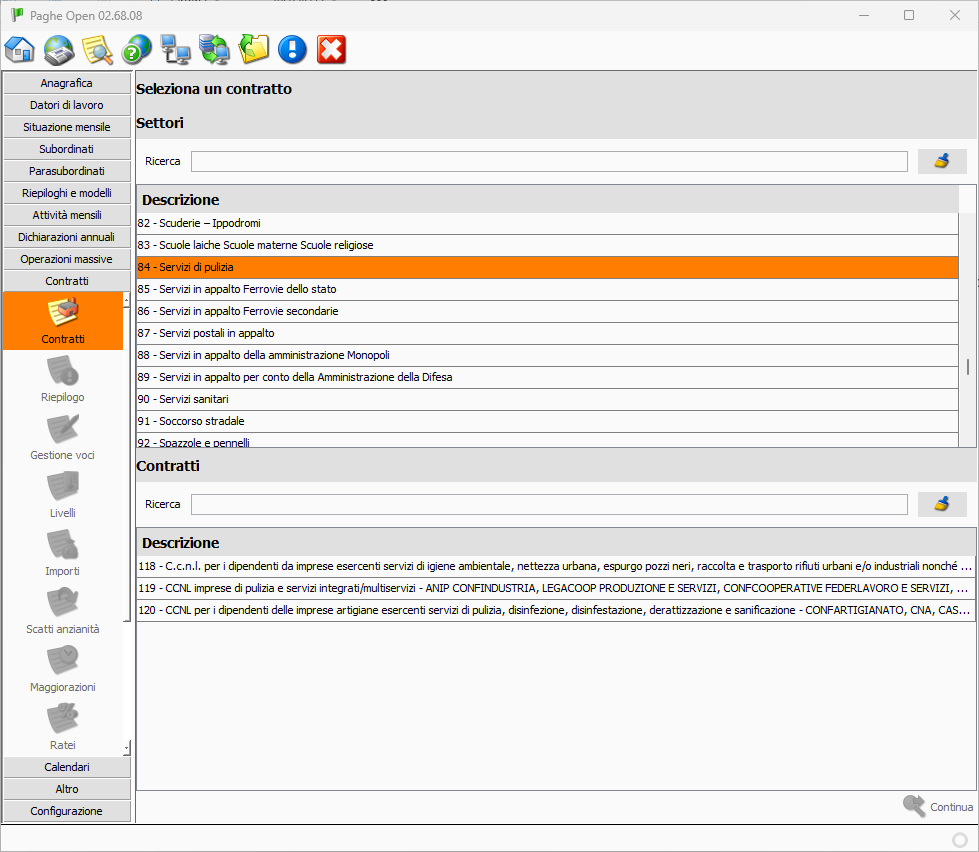979x852 pixels.
Task: Open the globe with newspaper icon
Action: pos(59,49)
